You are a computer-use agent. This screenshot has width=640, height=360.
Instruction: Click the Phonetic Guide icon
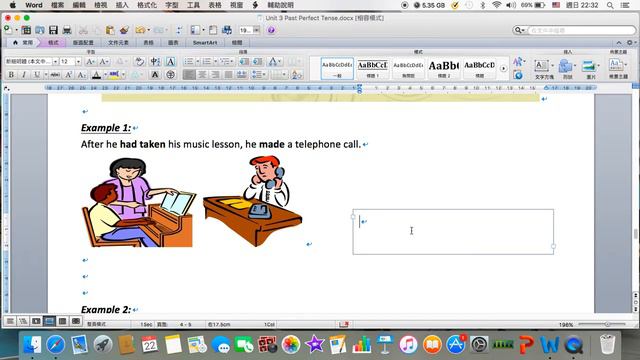[x=155, y=62]
